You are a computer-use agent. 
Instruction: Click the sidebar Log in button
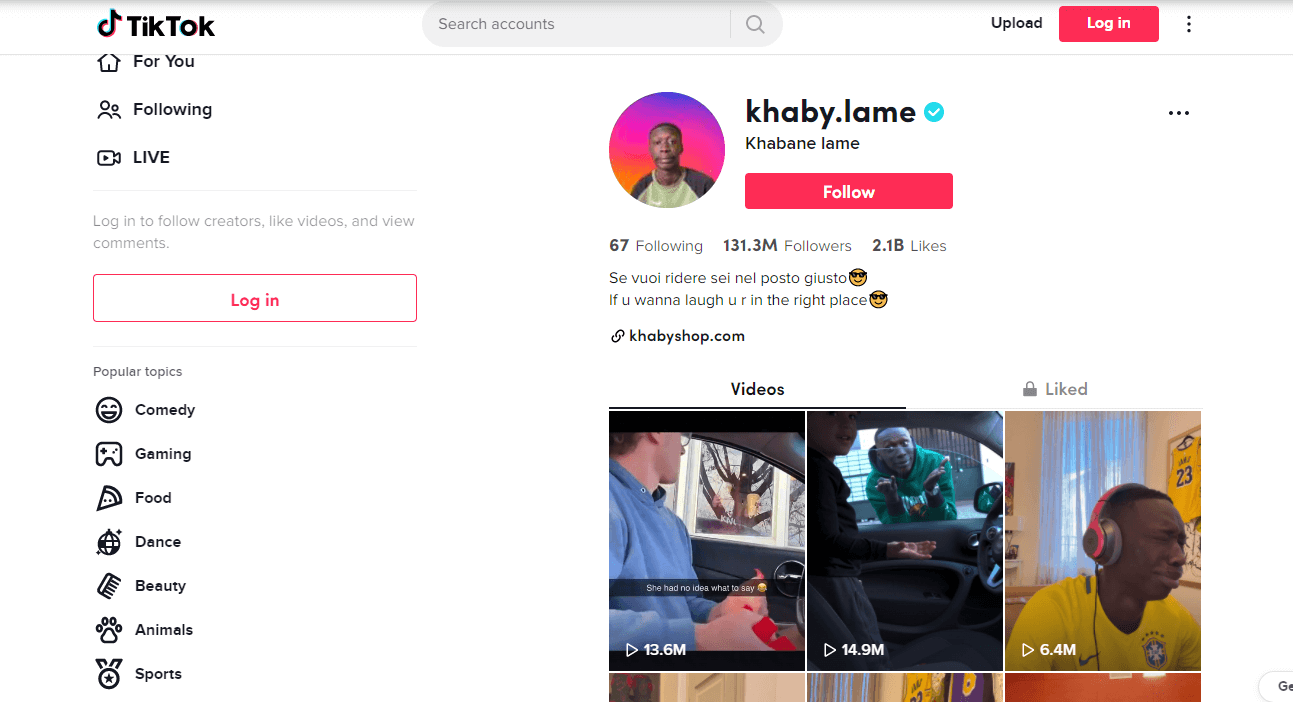(x=255, y=298)
